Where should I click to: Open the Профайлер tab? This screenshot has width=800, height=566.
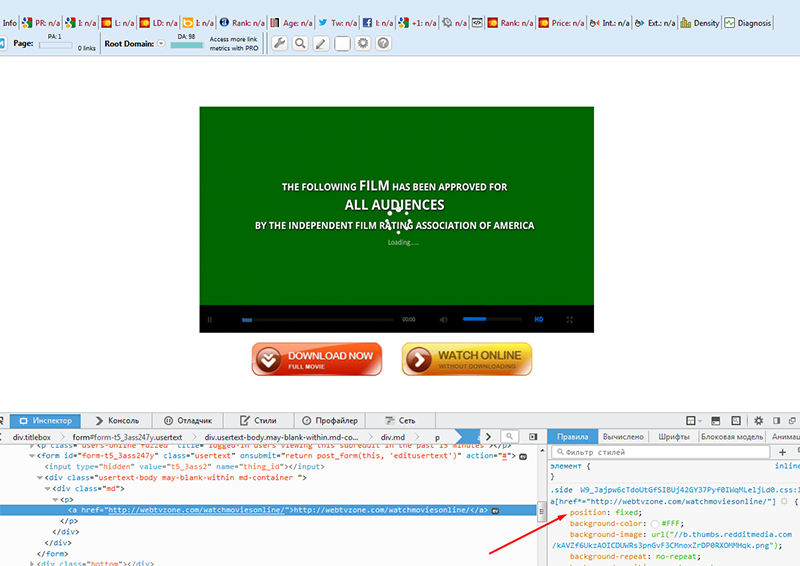(x=330, y=421)
